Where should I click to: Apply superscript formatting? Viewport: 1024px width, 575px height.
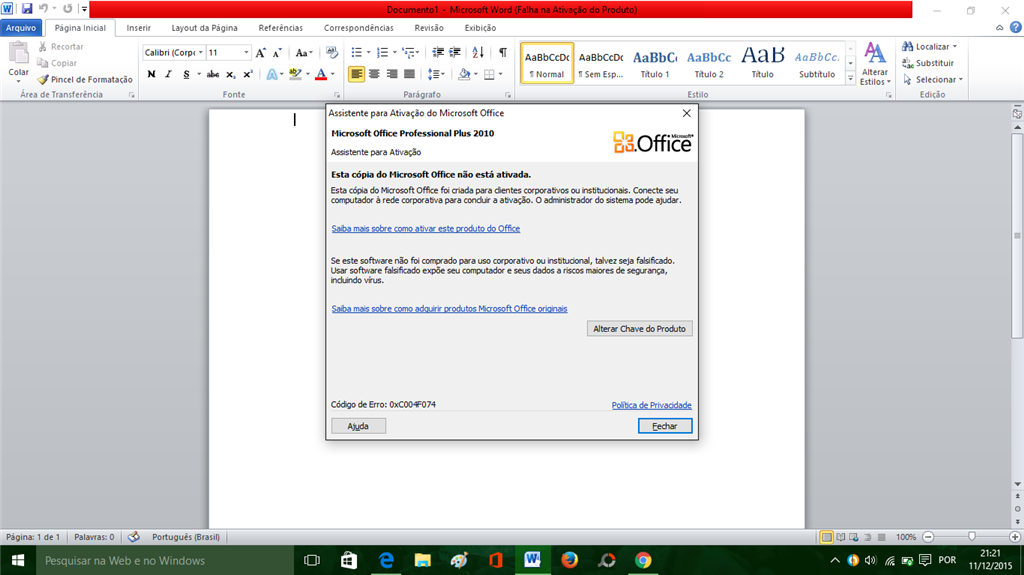click(248, 74)
